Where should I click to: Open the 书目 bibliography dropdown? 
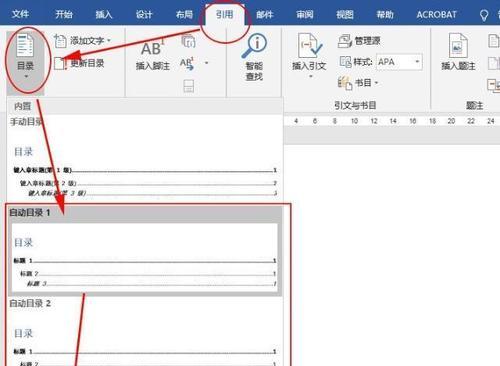tap(358, 83)
